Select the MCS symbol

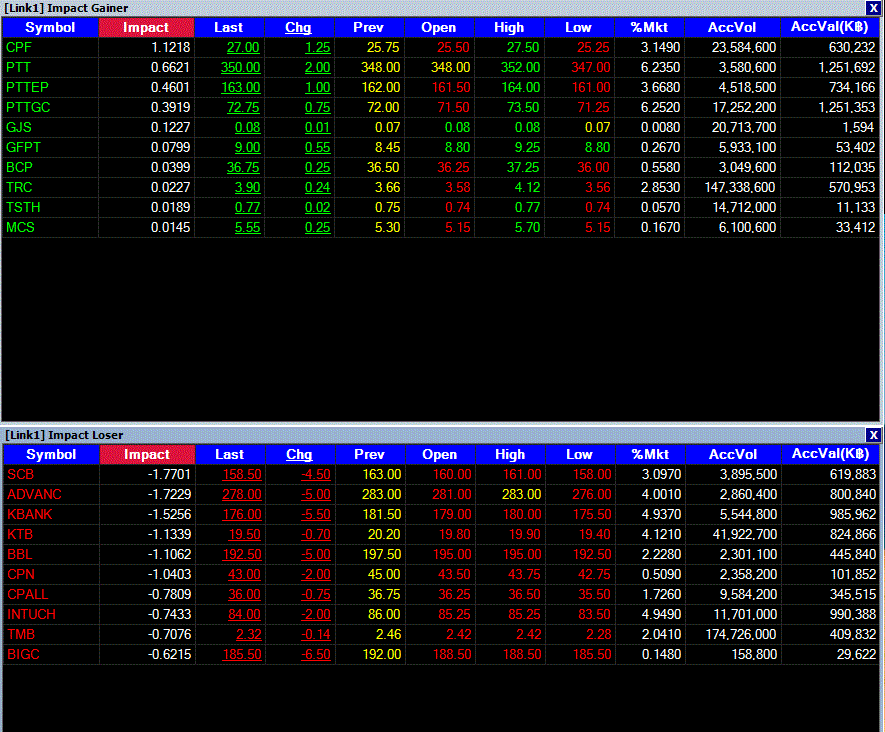[20, 227]
